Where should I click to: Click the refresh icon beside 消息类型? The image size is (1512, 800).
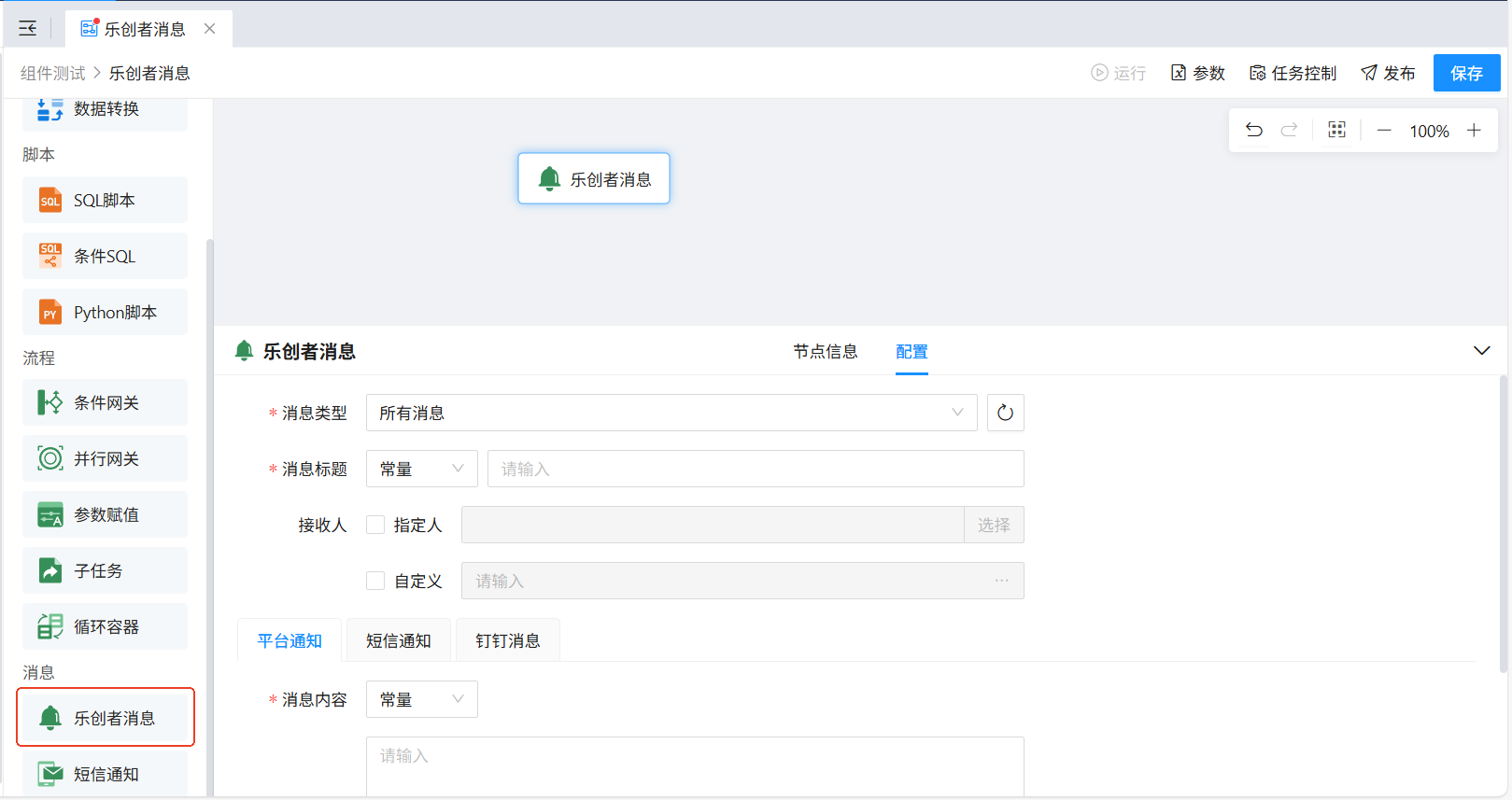(x=1005, y=413)
